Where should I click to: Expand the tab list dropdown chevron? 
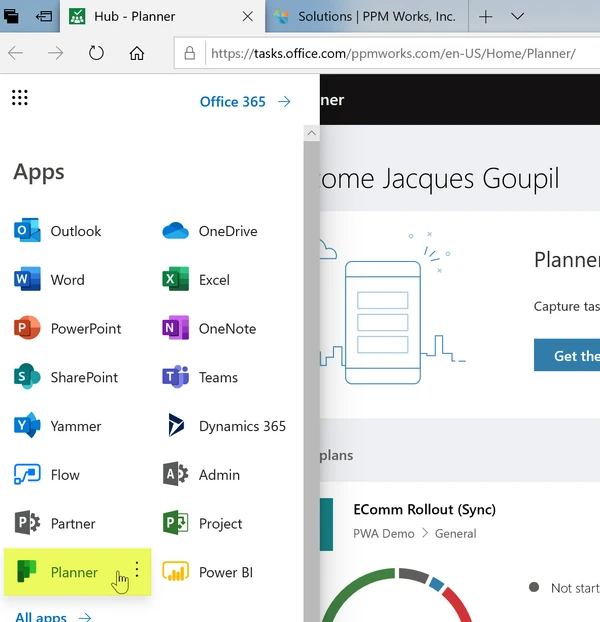point(517,16)
